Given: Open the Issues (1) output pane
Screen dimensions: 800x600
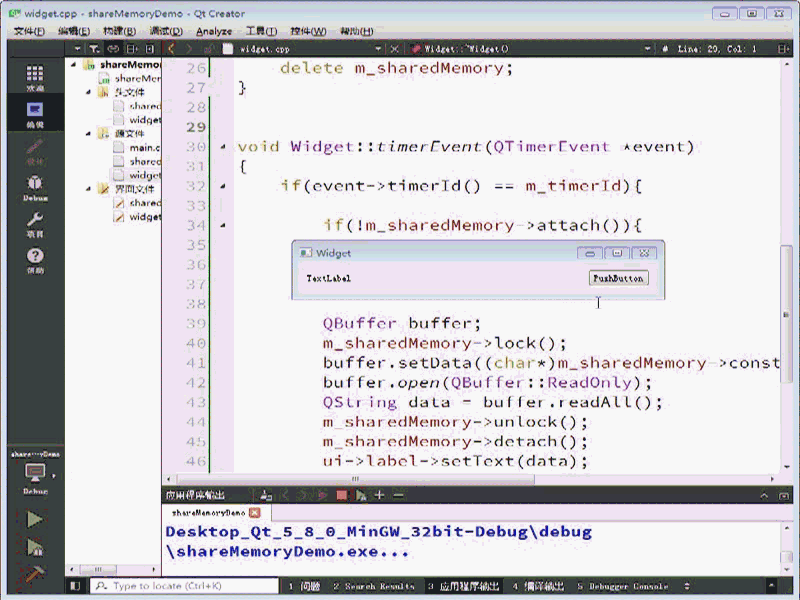Looking at the screenshot, I should tap(305, 586).
